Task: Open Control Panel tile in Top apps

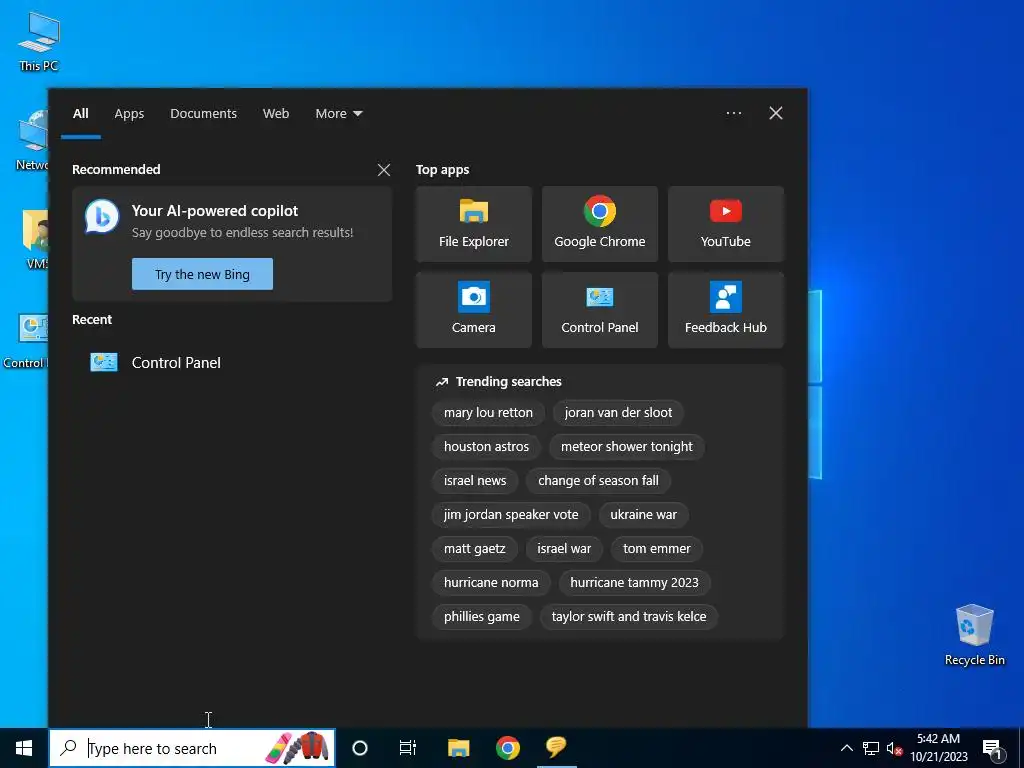Action: [600, 310]
